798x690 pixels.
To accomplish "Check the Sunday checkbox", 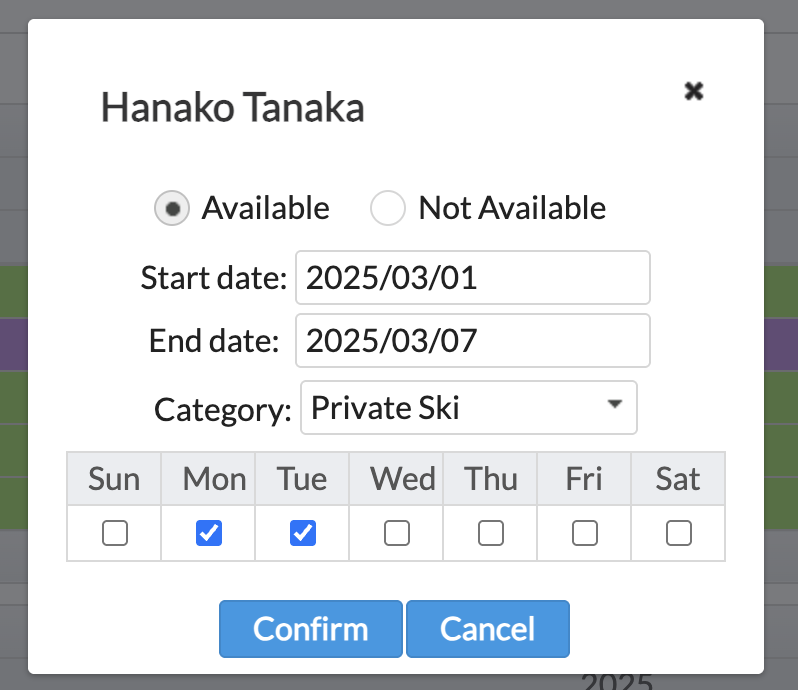I will 115,534.
